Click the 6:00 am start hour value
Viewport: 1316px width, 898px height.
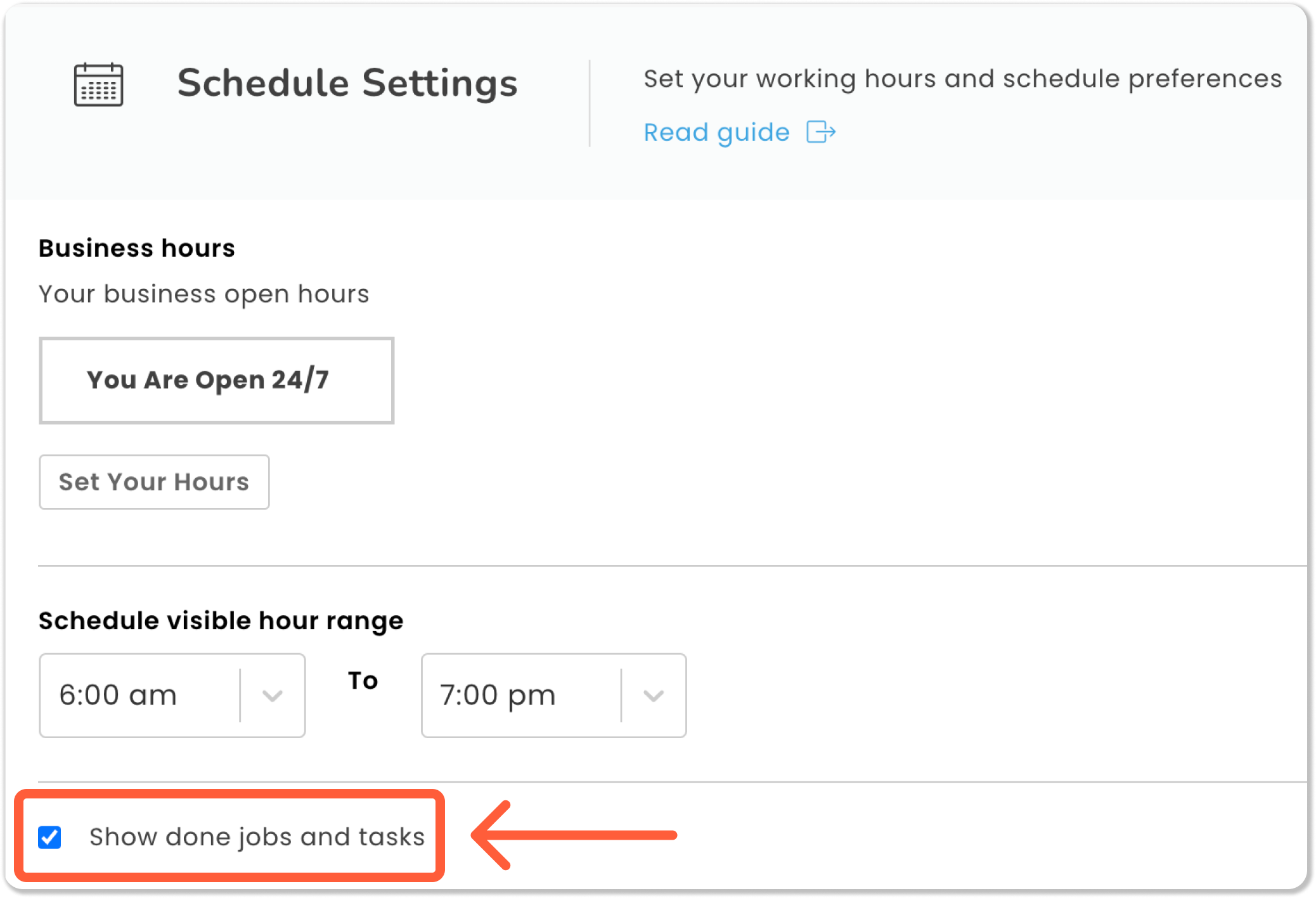(118, 696)
